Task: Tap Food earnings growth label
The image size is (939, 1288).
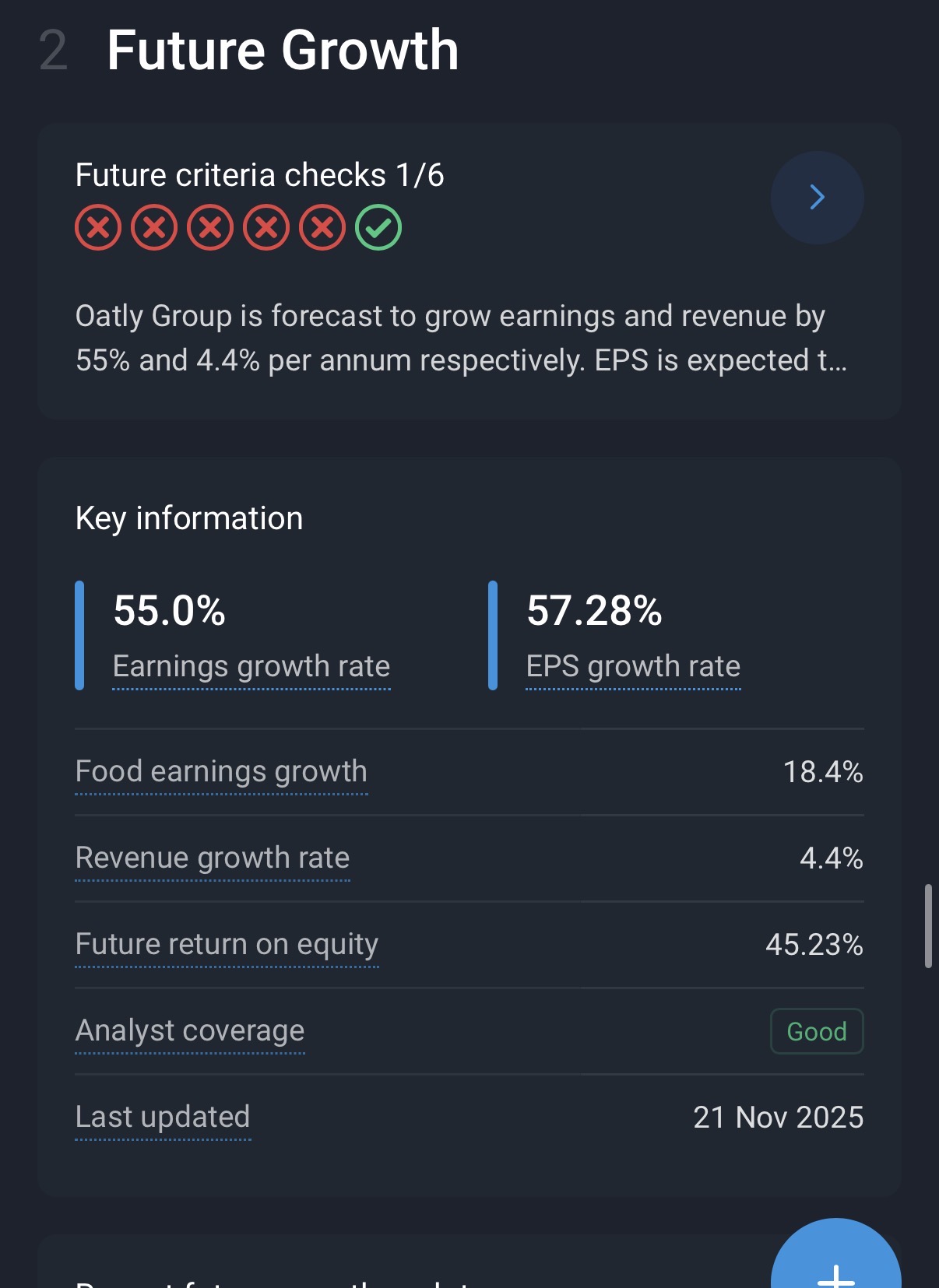Action: point(221,772)
